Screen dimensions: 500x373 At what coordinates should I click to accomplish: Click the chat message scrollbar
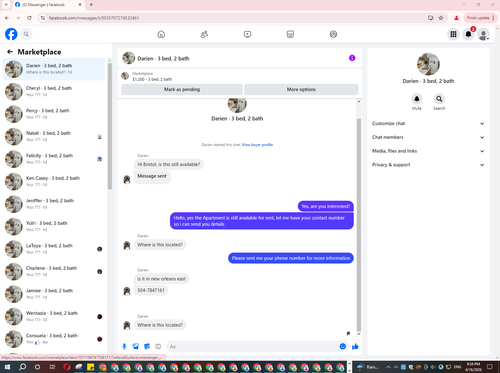tap(359, 225)
